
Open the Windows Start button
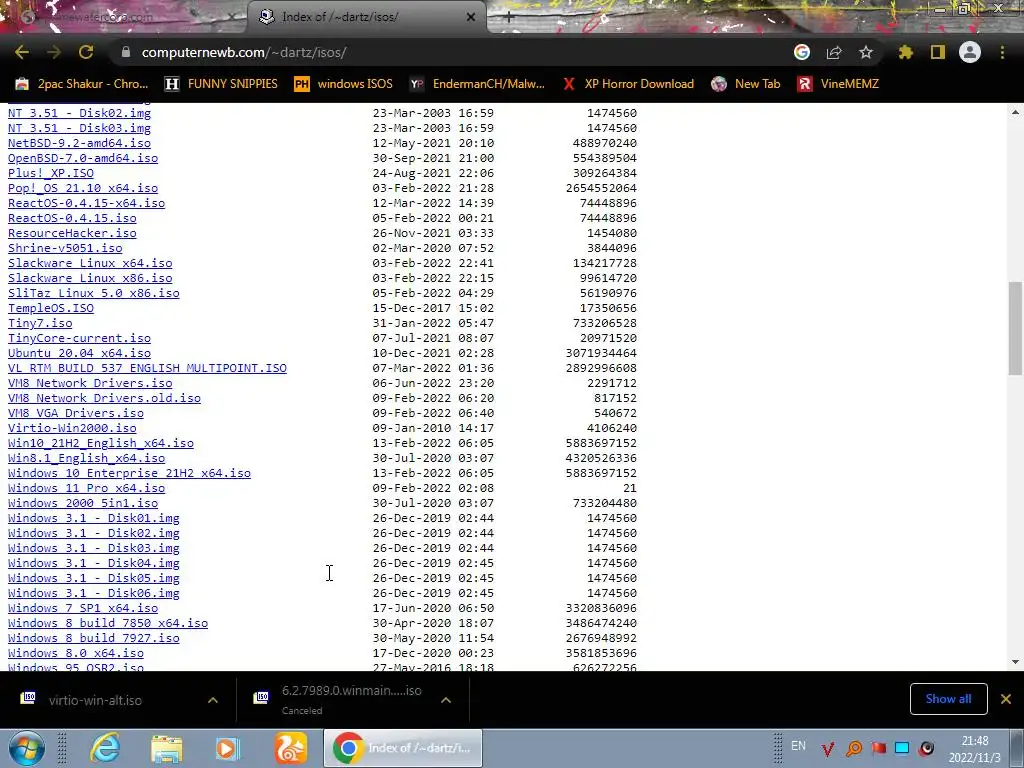pyautogui.click(x=26, y=748)
